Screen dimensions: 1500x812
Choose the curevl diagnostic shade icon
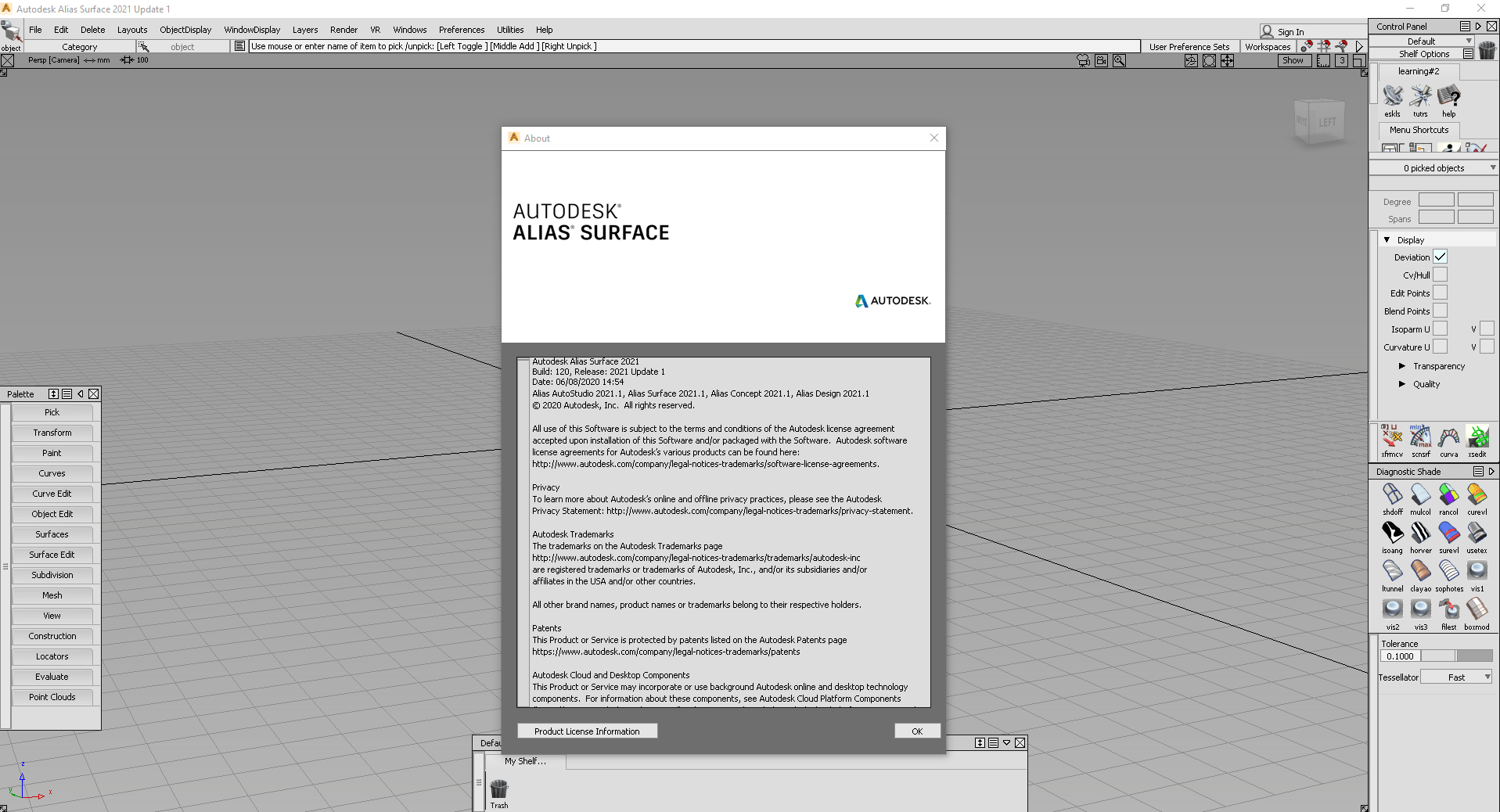pos(1477,495)
